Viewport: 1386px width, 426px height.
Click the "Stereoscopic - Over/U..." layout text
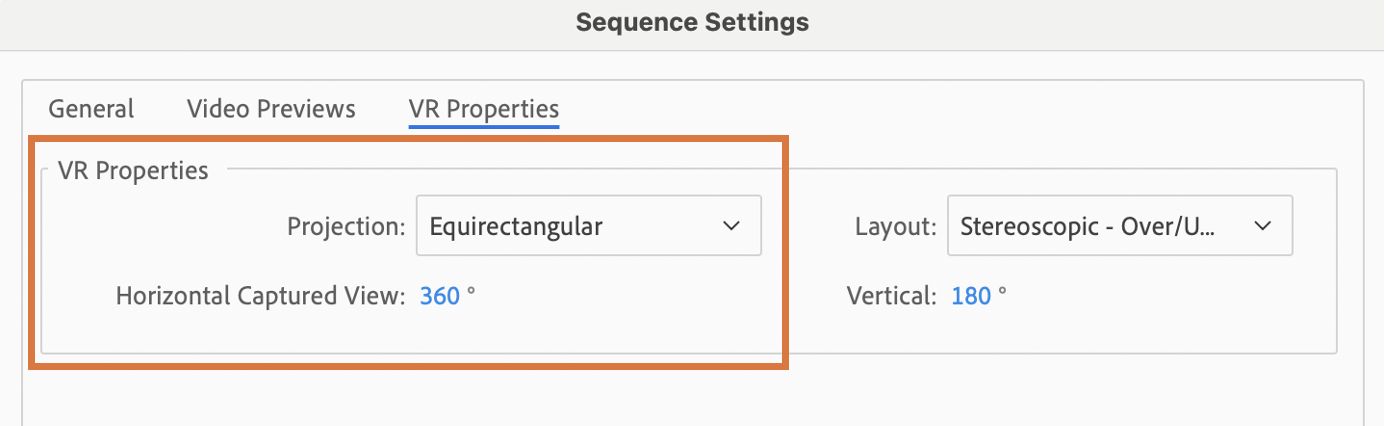[x=1087, y=227]
